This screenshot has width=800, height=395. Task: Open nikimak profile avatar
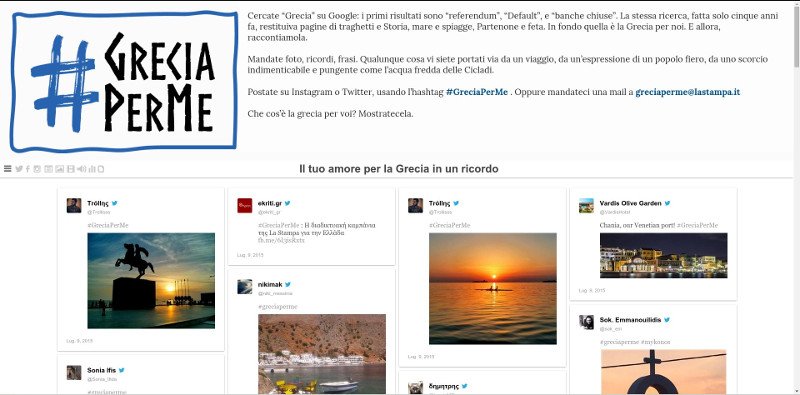coord(244,287)
